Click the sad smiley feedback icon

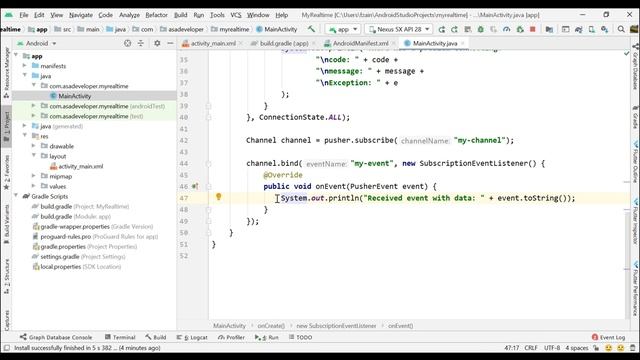click(x=621, y=348)
